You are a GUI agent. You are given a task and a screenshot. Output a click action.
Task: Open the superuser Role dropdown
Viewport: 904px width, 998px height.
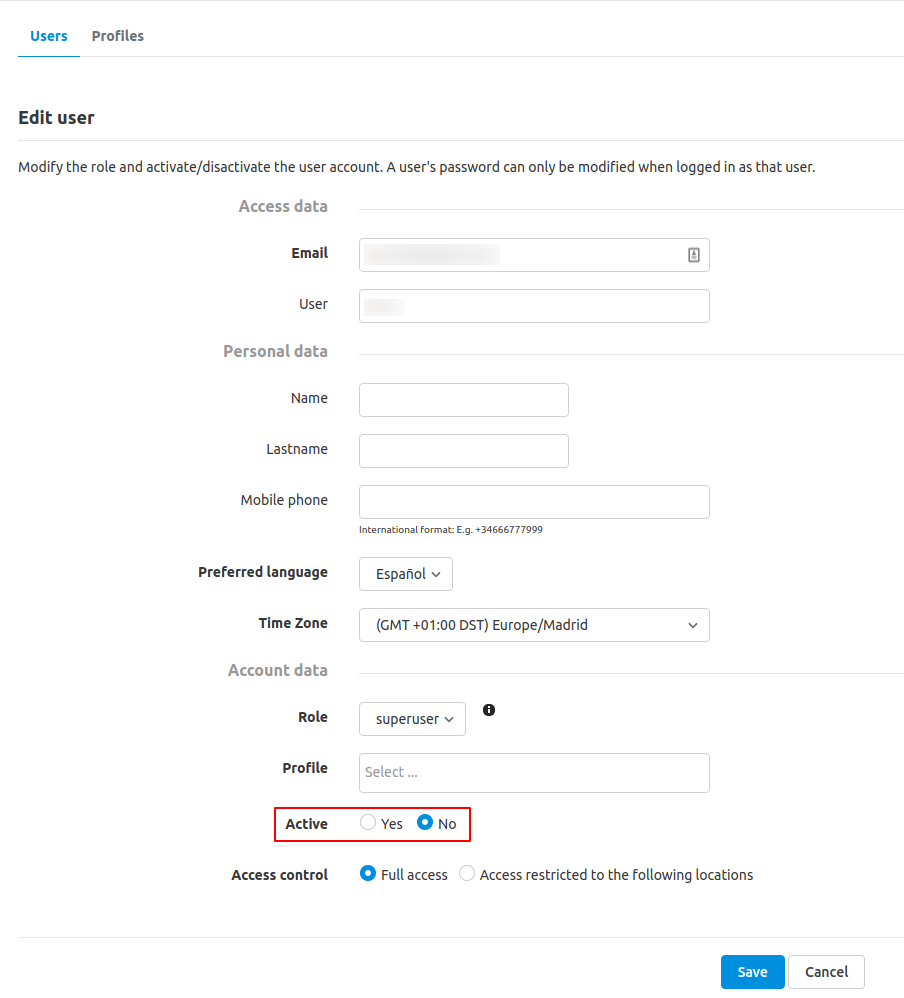pos(412,719)
